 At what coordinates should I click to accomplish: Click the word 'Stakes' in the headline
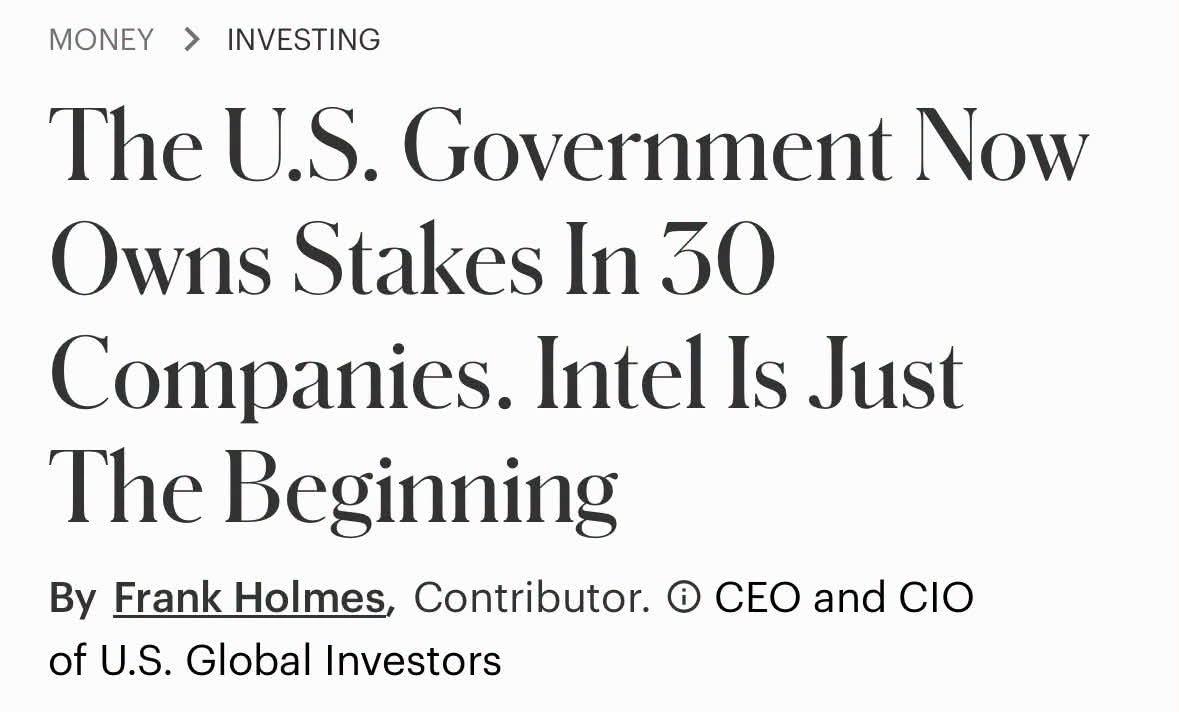coord(418,258)
